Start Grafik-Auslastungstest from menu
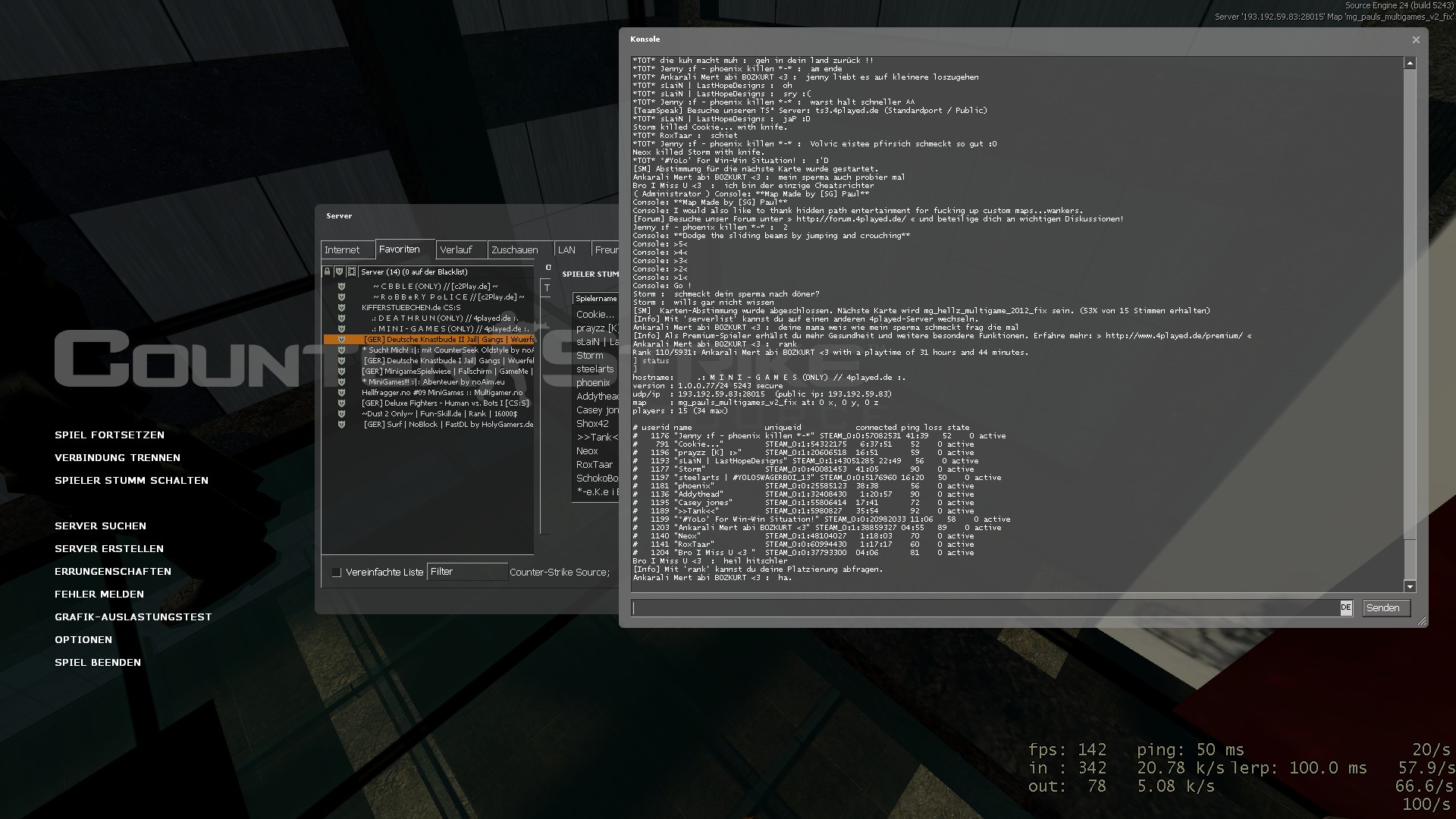1456x819 pixels. pyautogui.click(x=133, y=617)
